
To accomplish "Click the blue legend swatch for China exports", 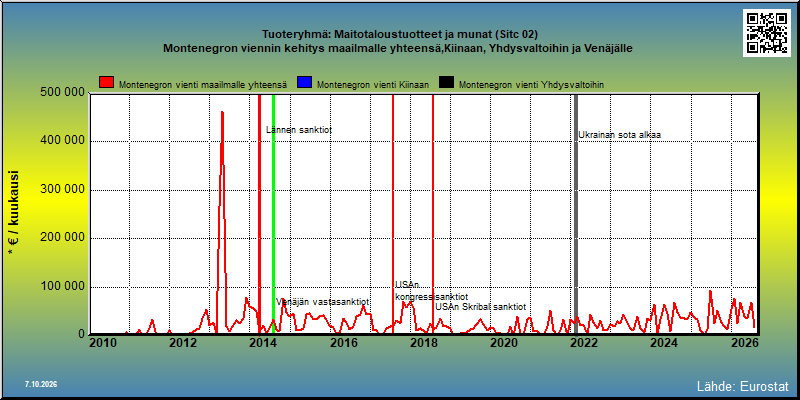I will (304, 83).
